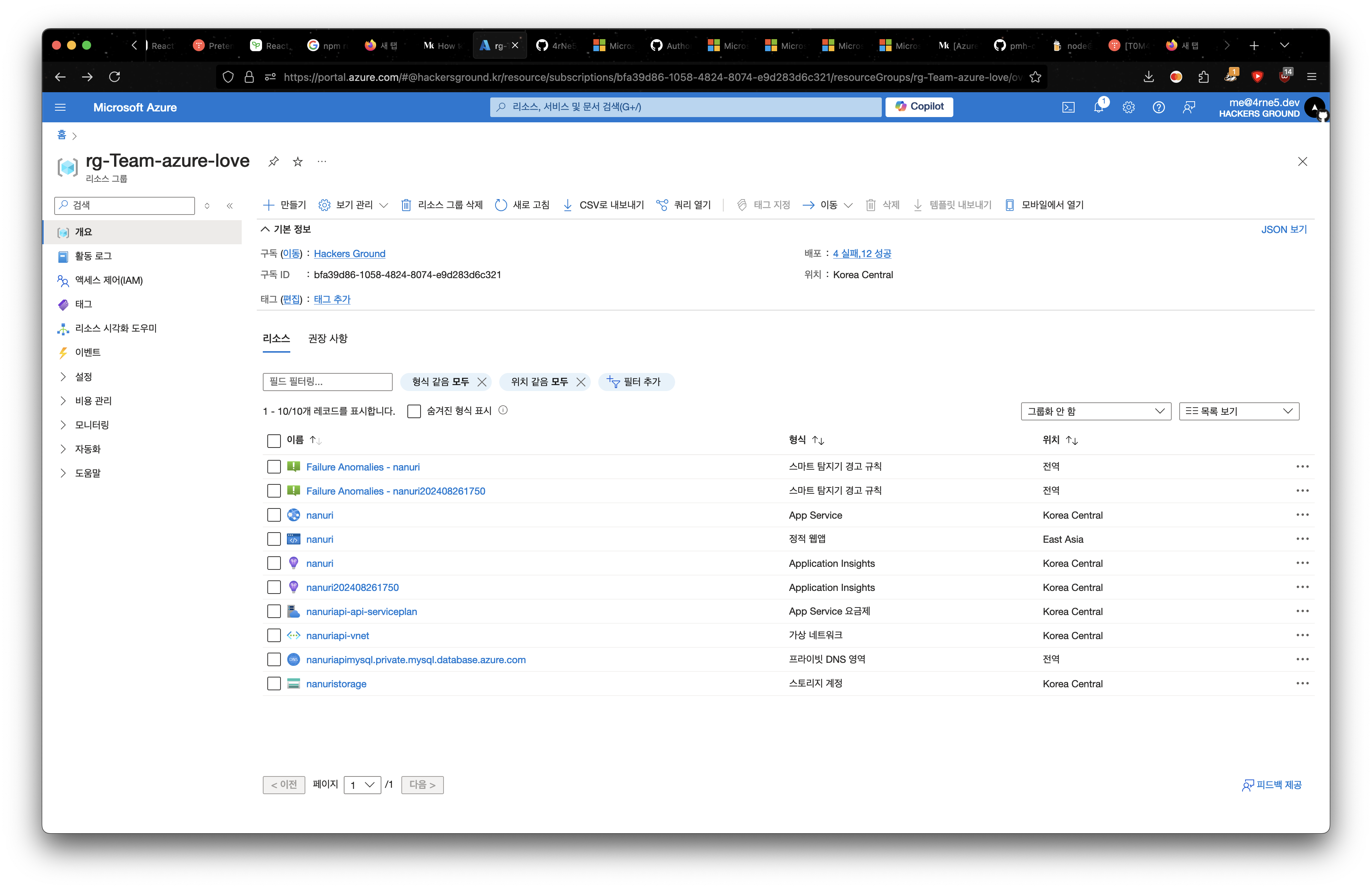Open portal settings gear icon
Viewport: 1372px width, 889px height.
click(x=1128, y=107)
